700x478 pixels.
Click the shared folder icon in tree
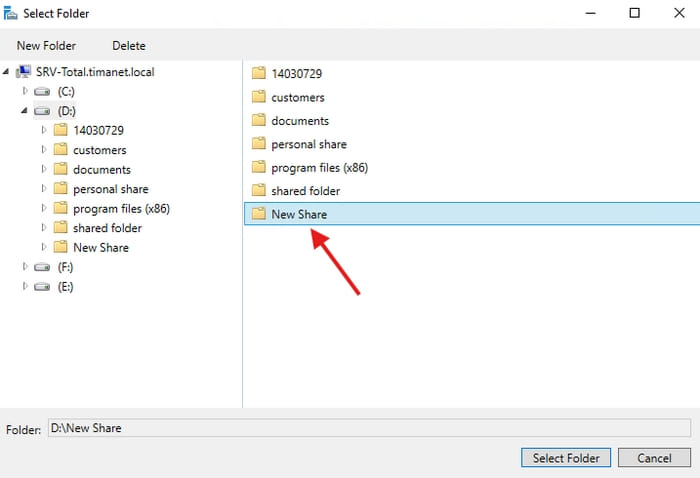(60, 227)
